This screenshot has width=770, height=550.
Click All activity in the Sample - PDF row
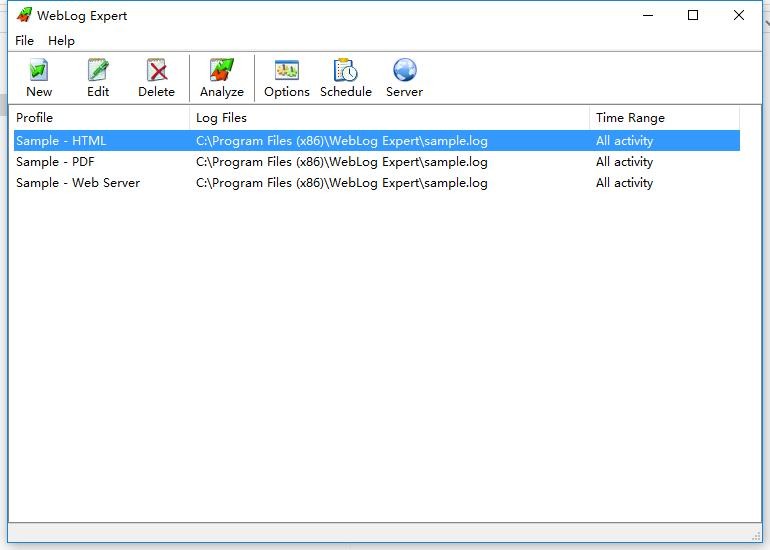click(624, 162)
